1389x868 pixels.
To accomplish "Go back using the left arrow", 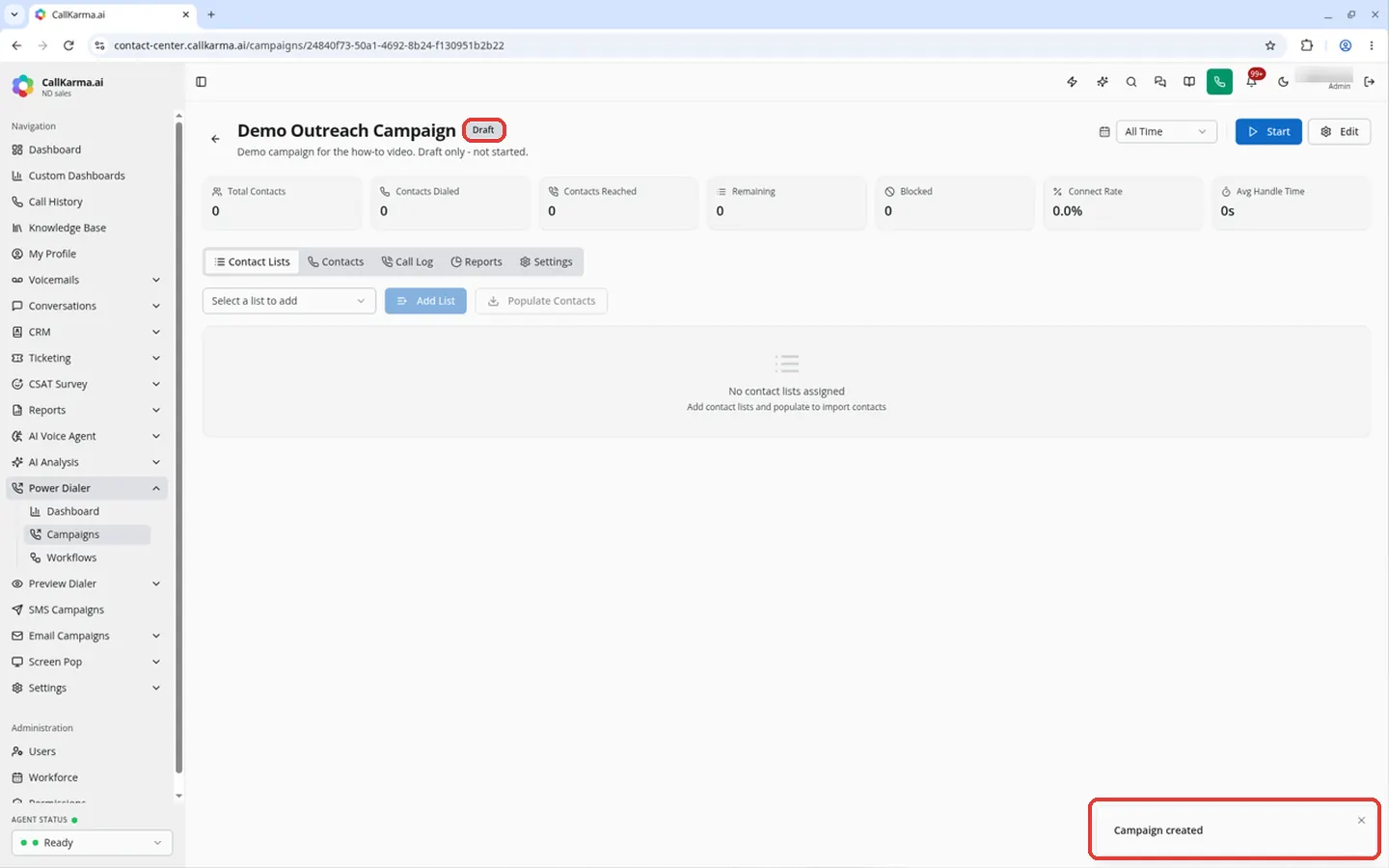I will pos(215,139).
